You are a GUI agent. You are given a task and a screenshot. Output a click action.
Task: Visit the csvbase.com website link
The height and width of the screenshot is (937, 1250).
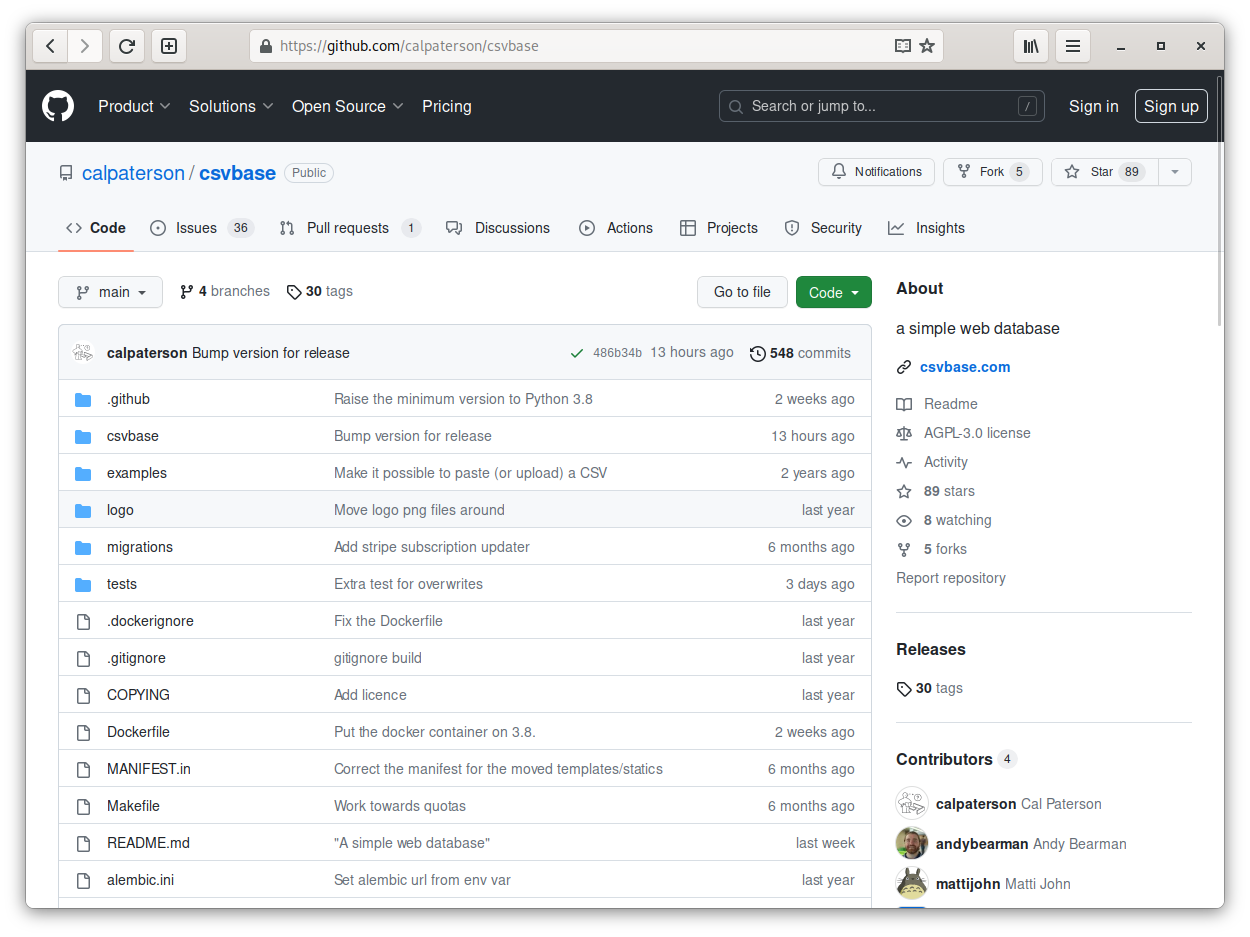964,367
